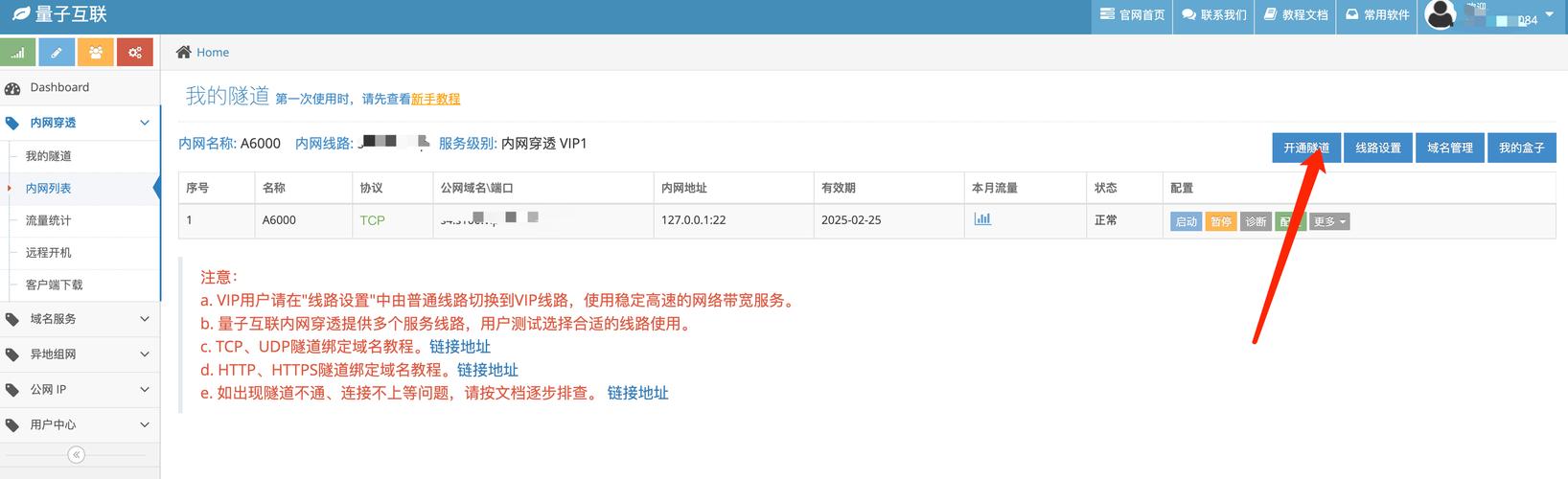Open the 新手教程 link
This screenshot has height=479, width=1568.
(x=436, y=99)
